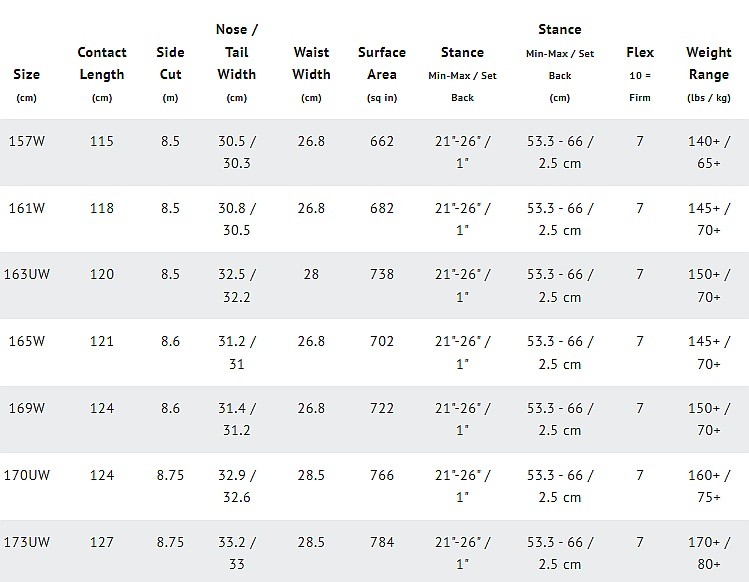
Task: Click the 163UW size row label
Action: click(32, 275)
